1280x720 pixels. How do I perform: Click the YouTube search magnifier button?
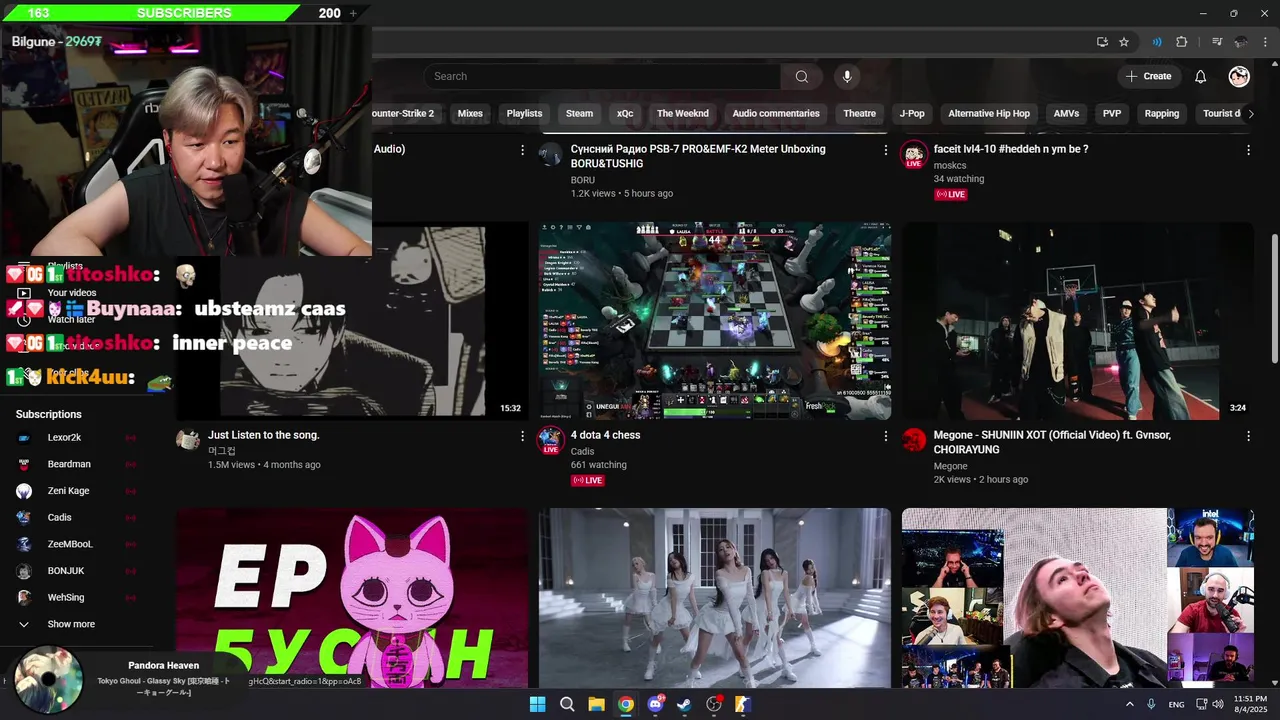pos(801,77)
